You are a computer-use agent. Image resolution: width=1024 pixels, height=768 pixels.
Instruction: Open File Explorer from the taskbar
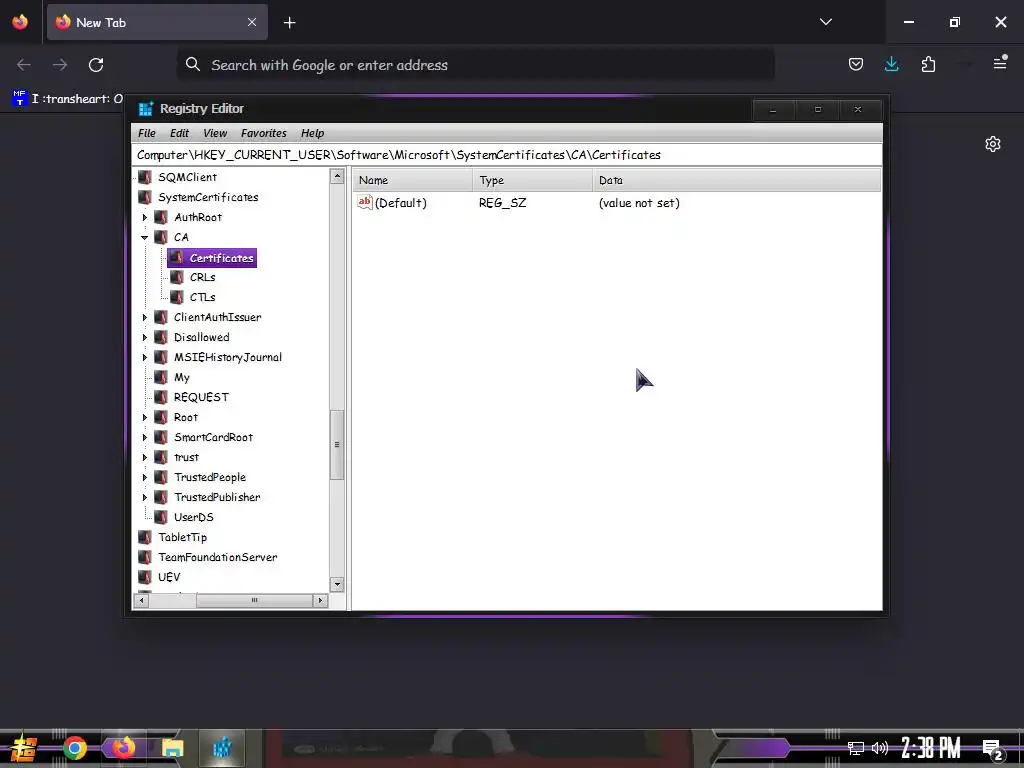pos(173,748)
